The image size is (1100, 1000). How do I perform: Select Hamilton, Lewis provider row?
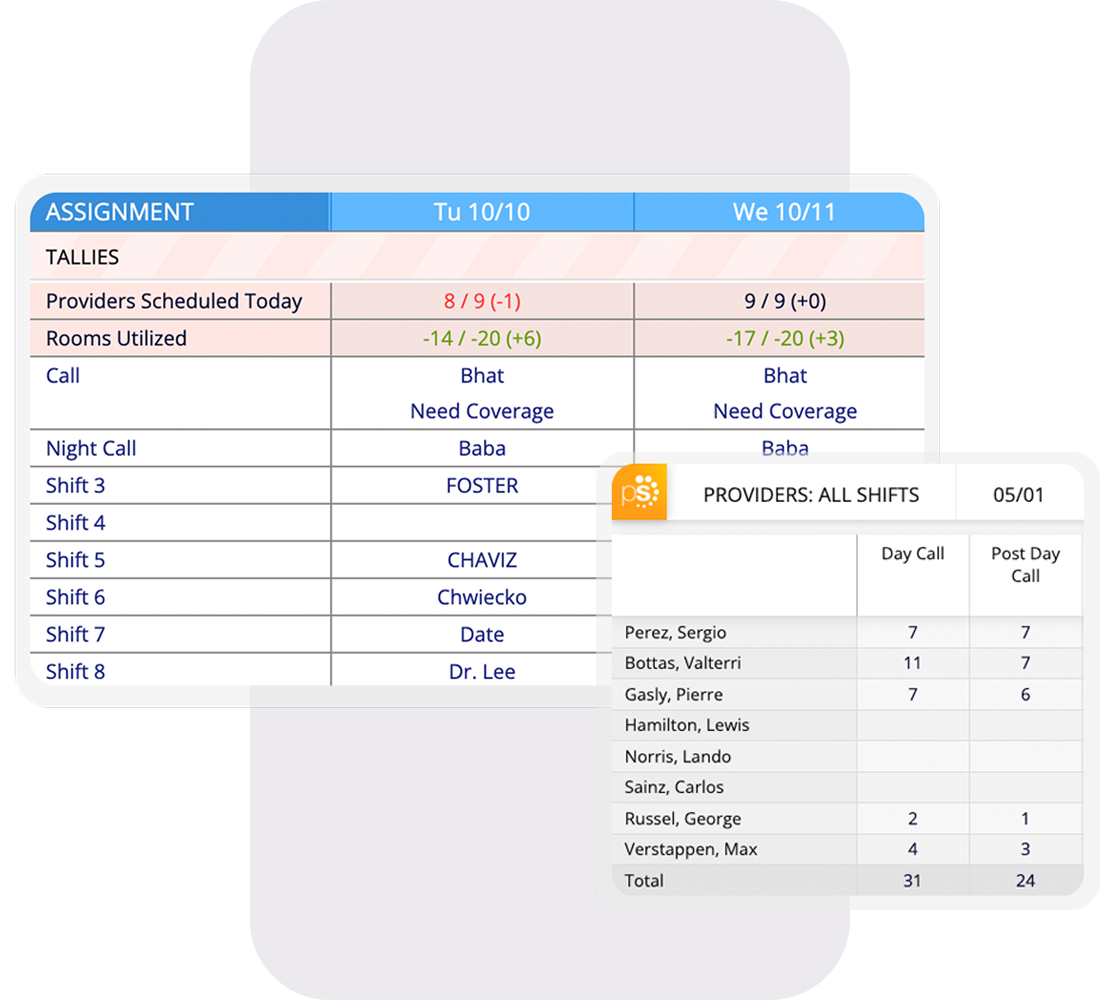(x=687, y=725)
